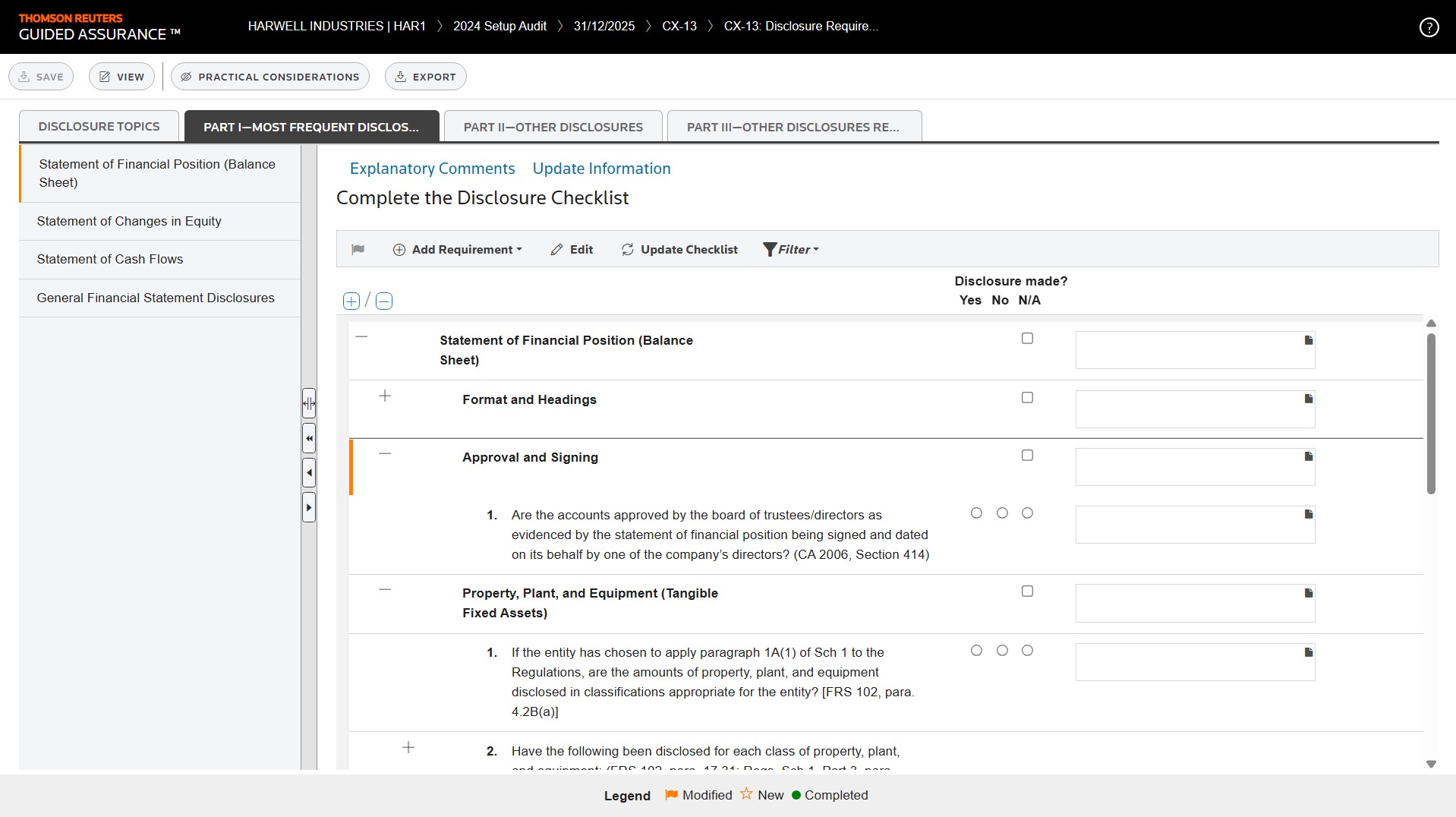
Task: Click the splitter resize handle icon
Action: coord(309,403)
